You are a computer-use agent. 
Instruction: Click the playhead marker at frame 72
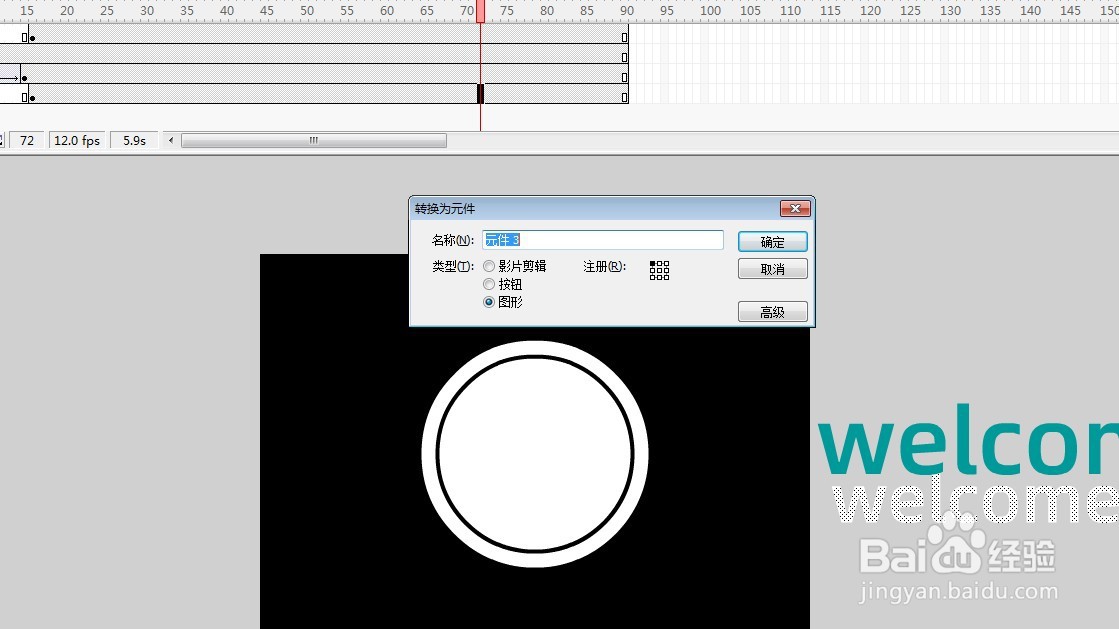480,11
